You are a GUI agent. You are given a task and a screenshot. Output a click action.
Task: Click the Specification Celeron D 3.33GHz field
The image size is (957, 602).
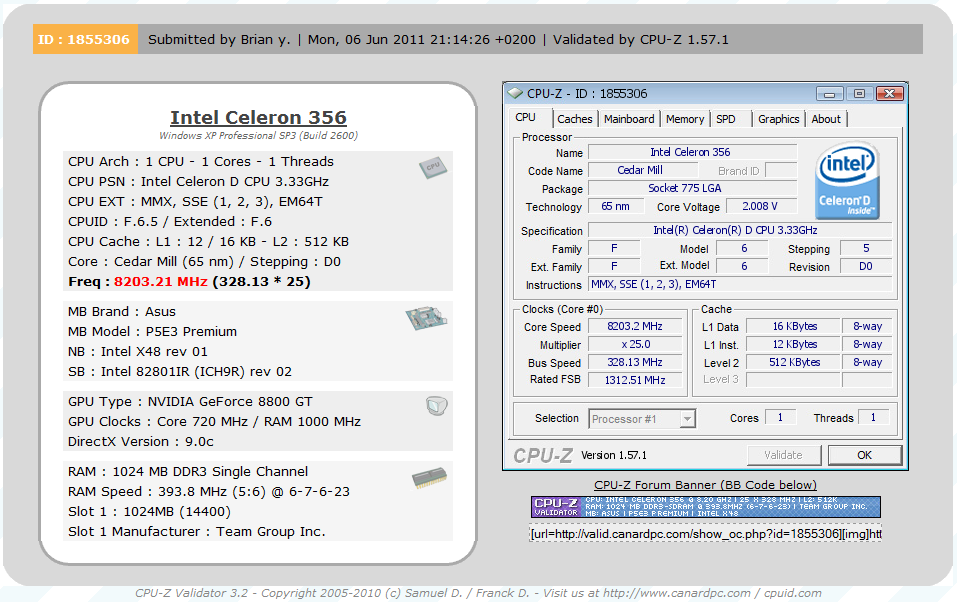tap(740, 230)
